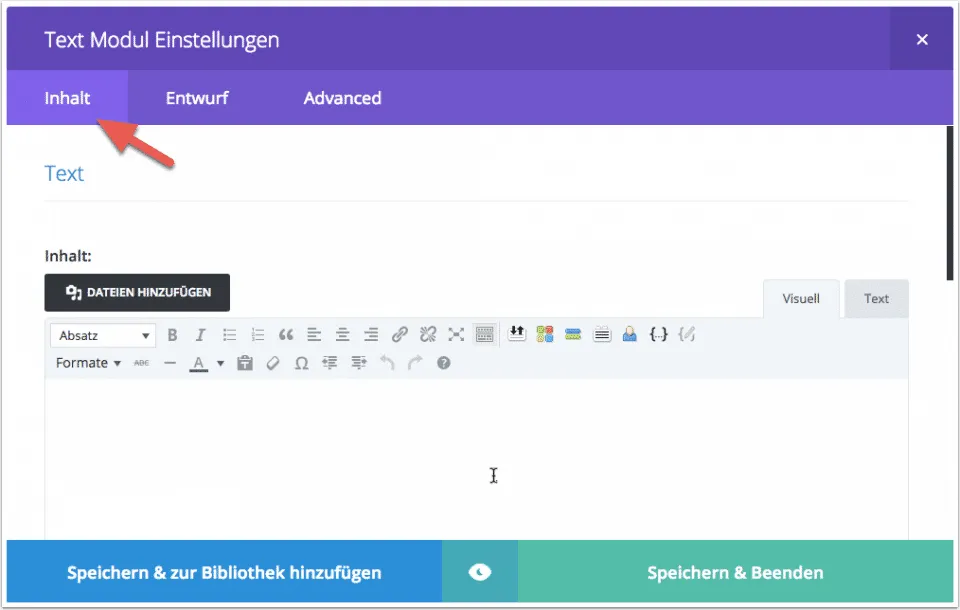Clear formatting with the eraser icon
The height and width of the screenshot is (610, 960).
[x=272, y=363]
